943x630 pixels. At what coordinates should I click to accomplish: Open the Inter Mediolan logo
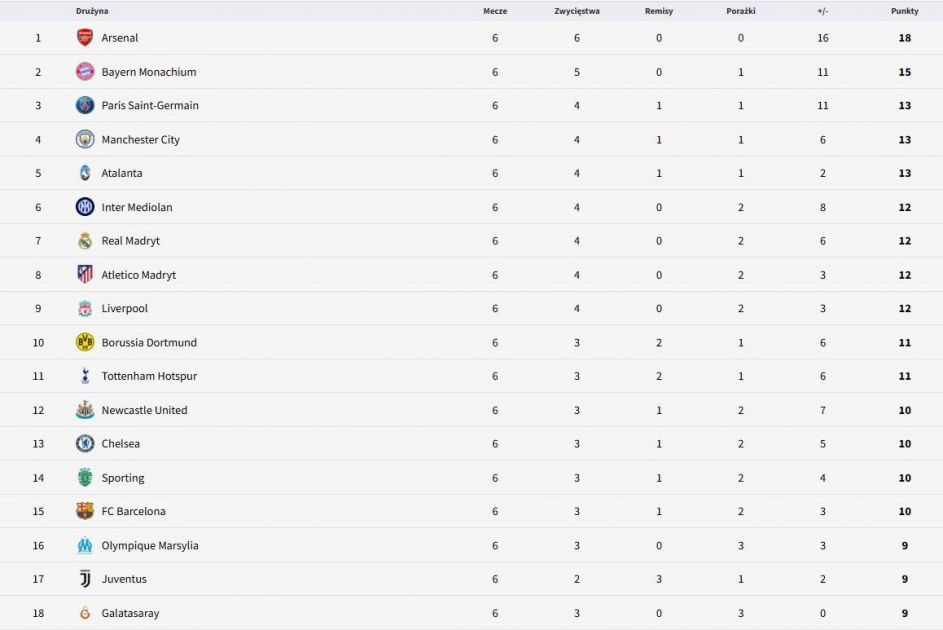85,207
